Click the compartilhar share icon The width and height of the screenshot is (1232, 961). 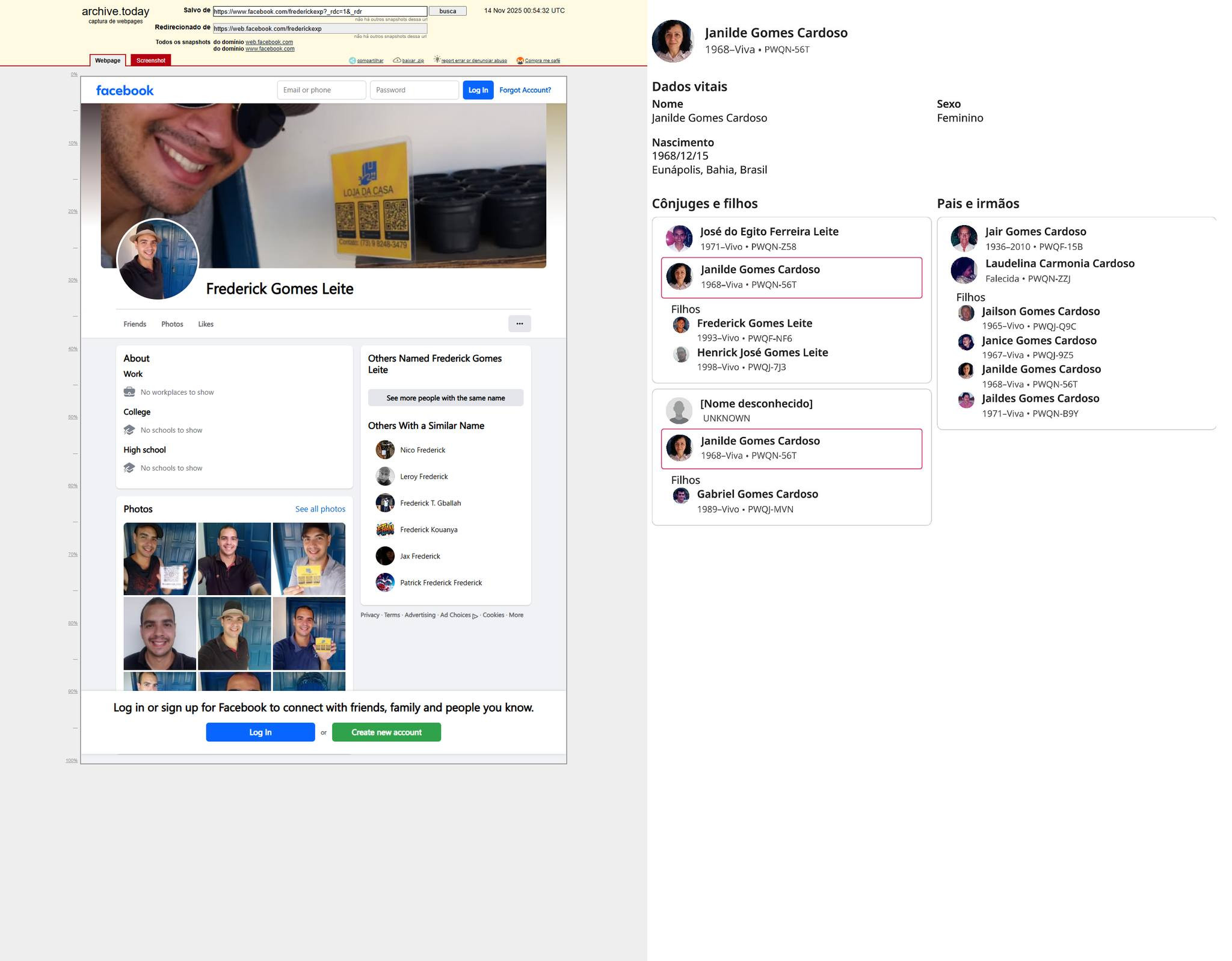pyautogui.click(x=353, y=60)
